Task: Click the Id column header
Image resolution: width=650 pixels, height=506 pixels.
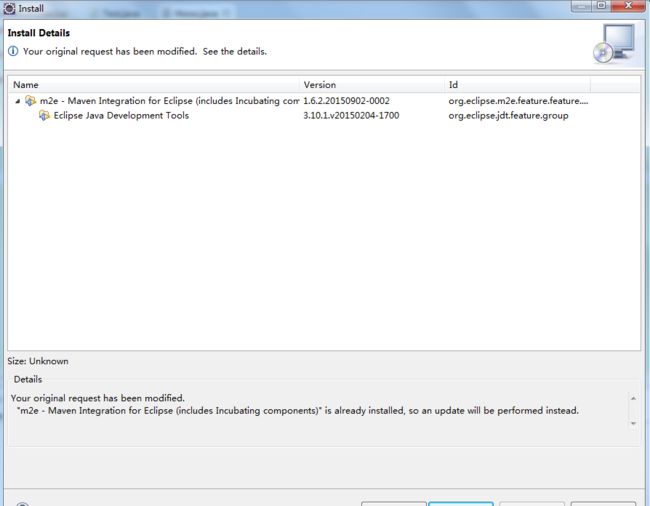Action: point(517,85)
